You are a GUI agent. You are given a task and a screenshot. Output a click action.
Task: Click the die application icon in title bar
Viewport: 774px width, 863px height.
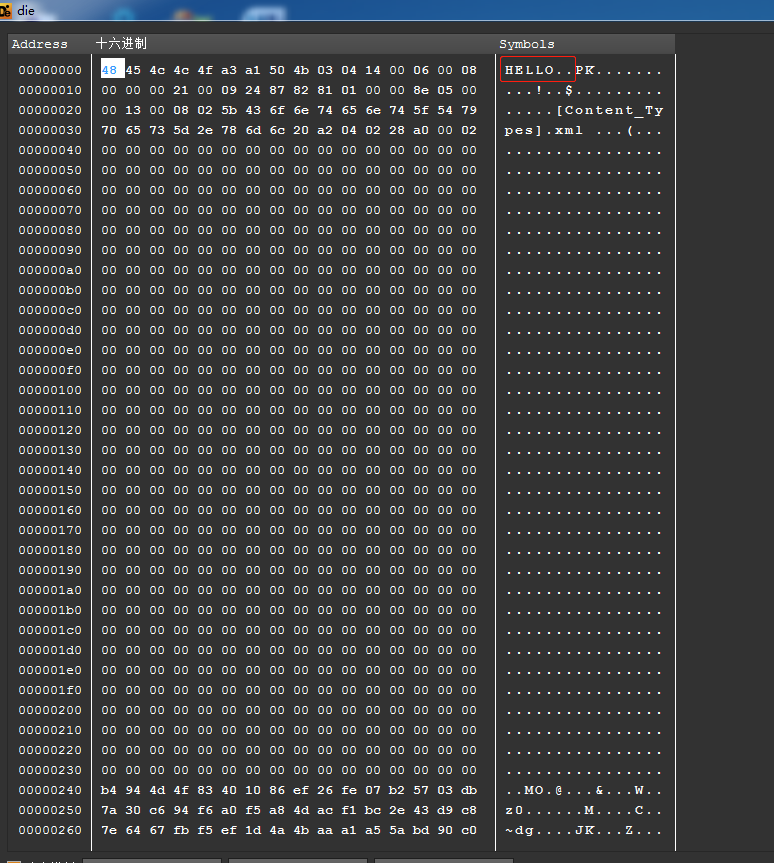[x=6, y=9]
